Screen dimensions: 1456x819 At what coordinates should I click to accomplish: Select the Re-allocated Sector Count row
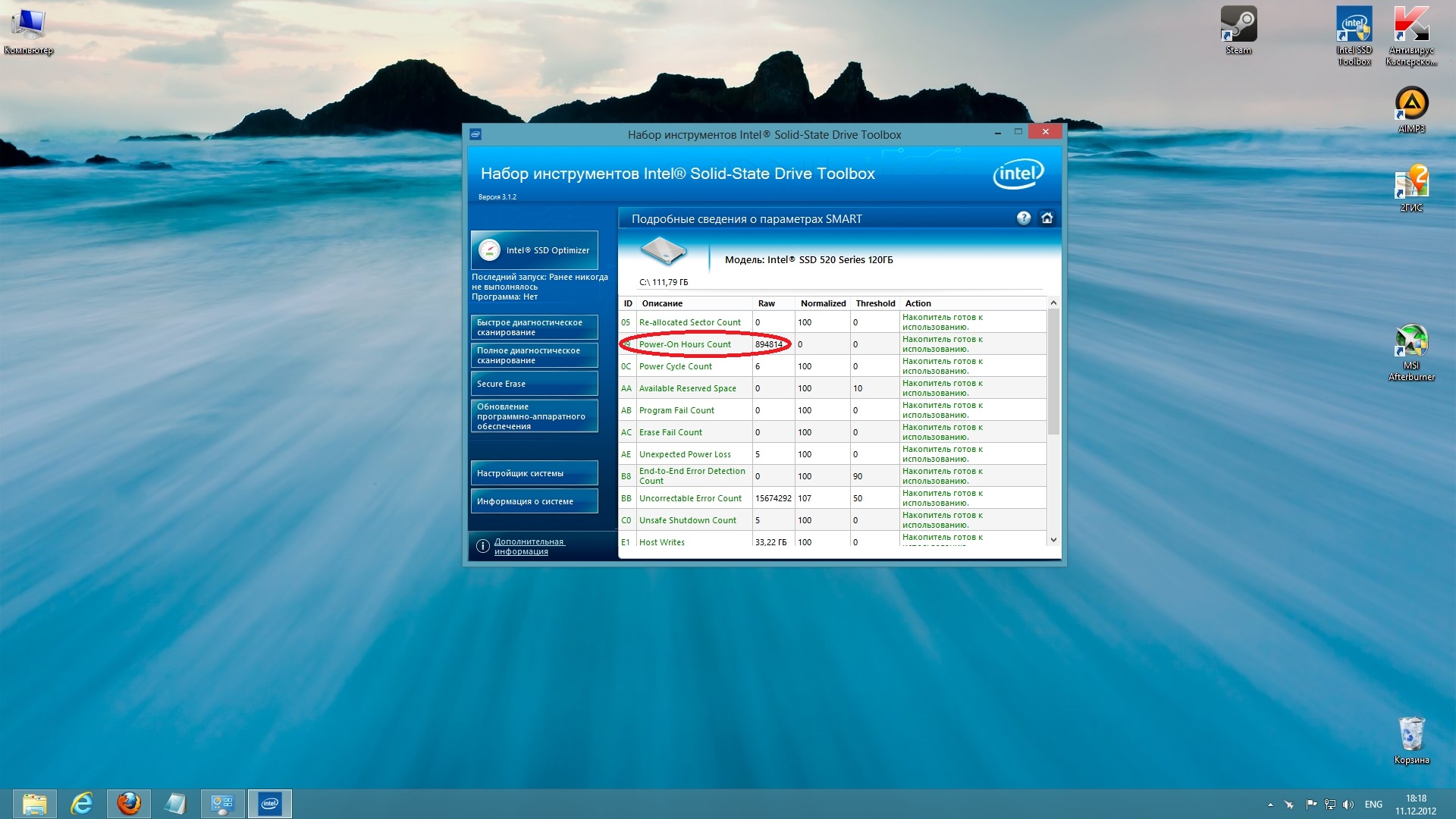point(833,322)
